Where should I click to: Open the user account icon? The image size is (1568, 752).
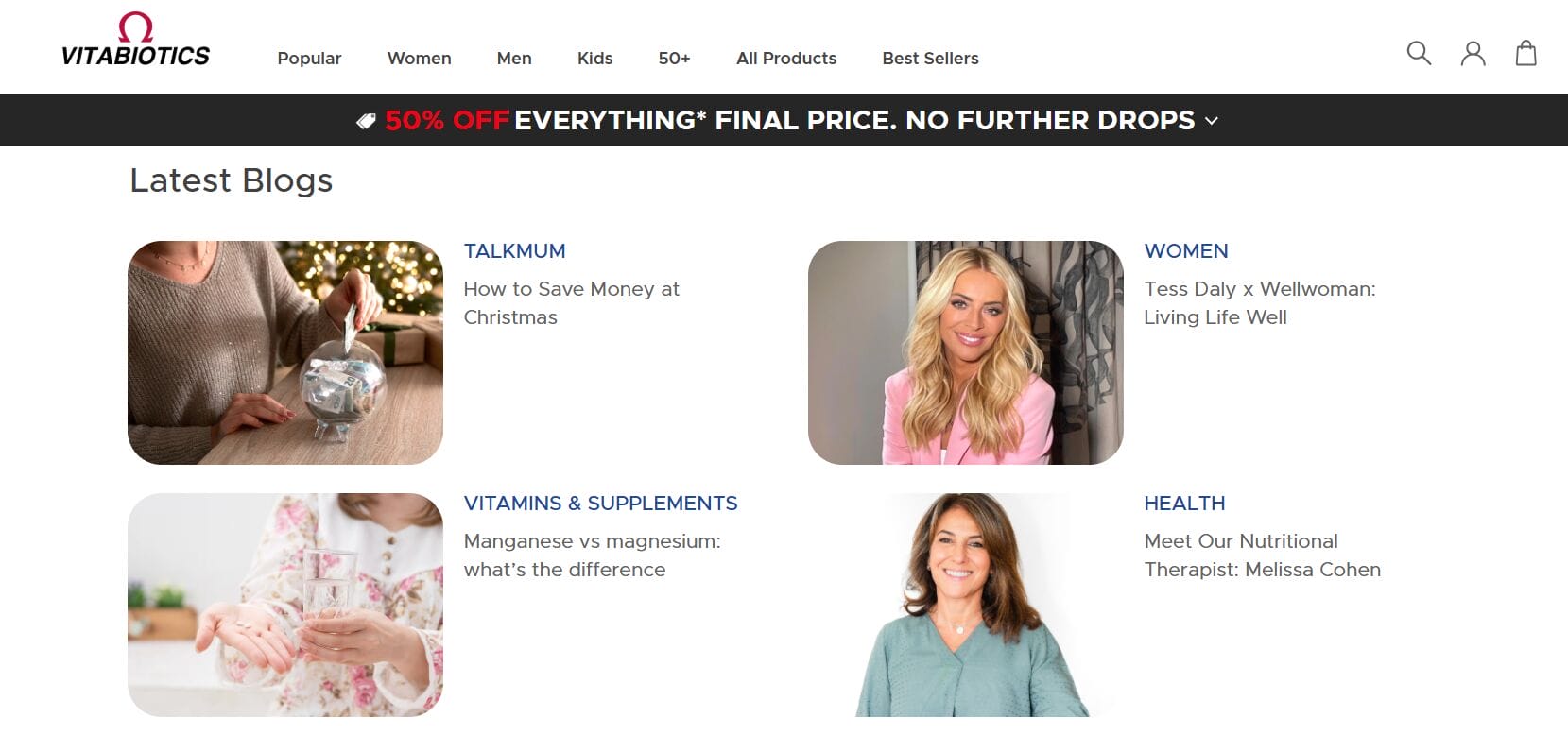(1473, 53)
